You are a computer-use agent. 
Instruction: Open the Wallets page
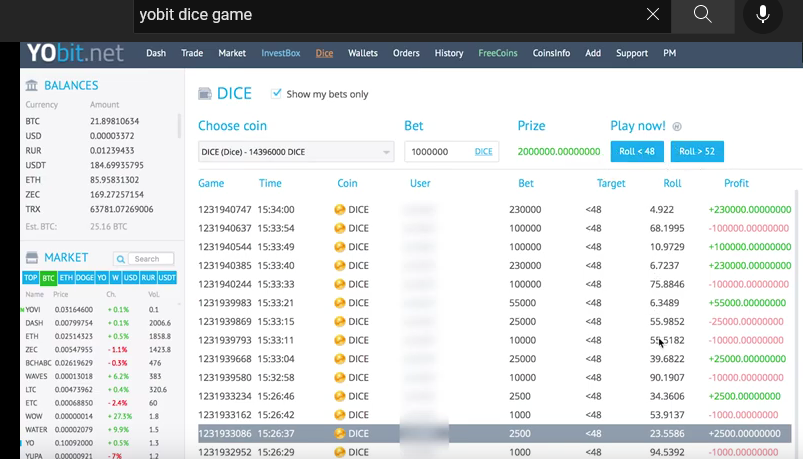(363, 53)
